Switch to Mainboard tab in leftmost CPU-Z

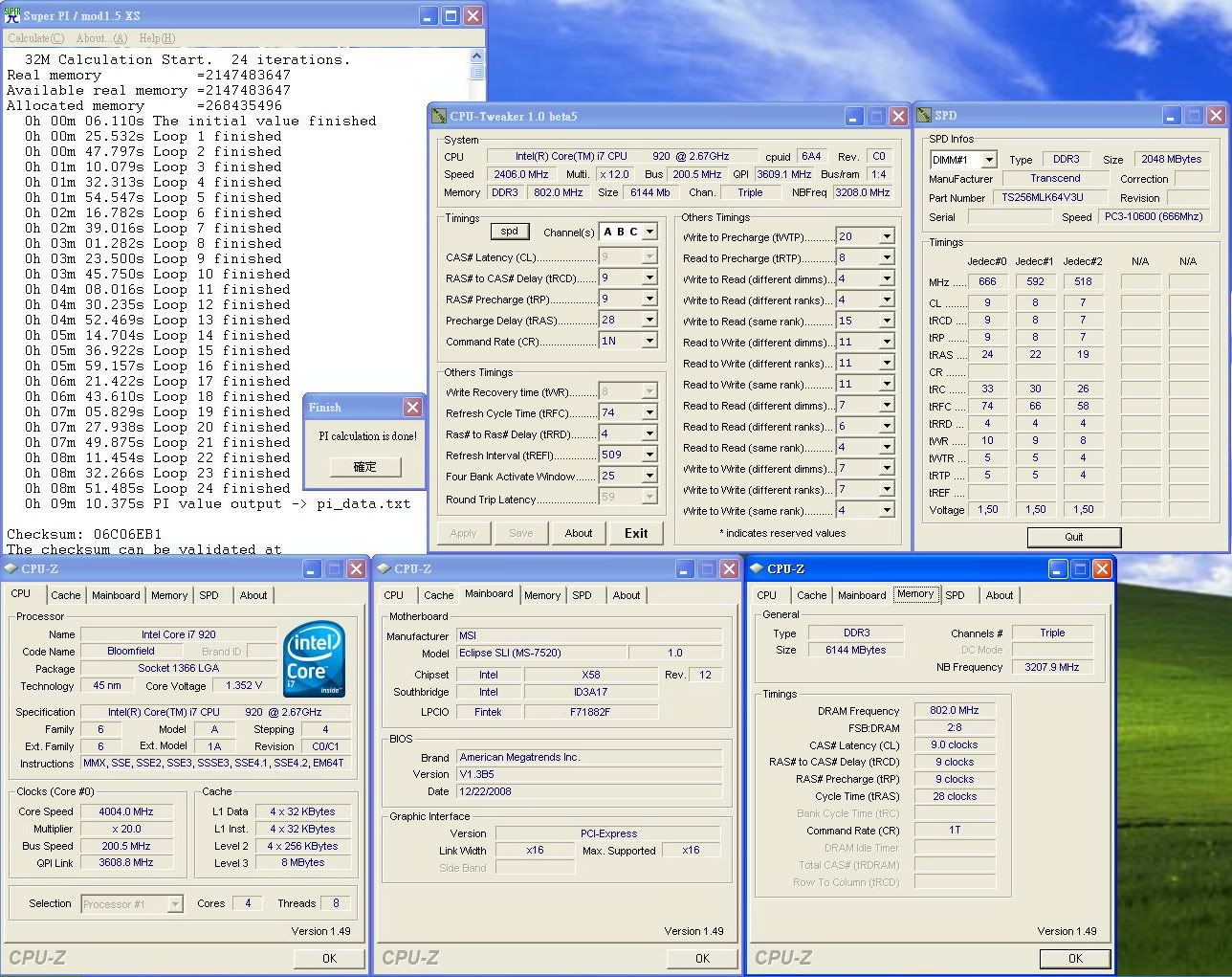[x=116, y=595]
